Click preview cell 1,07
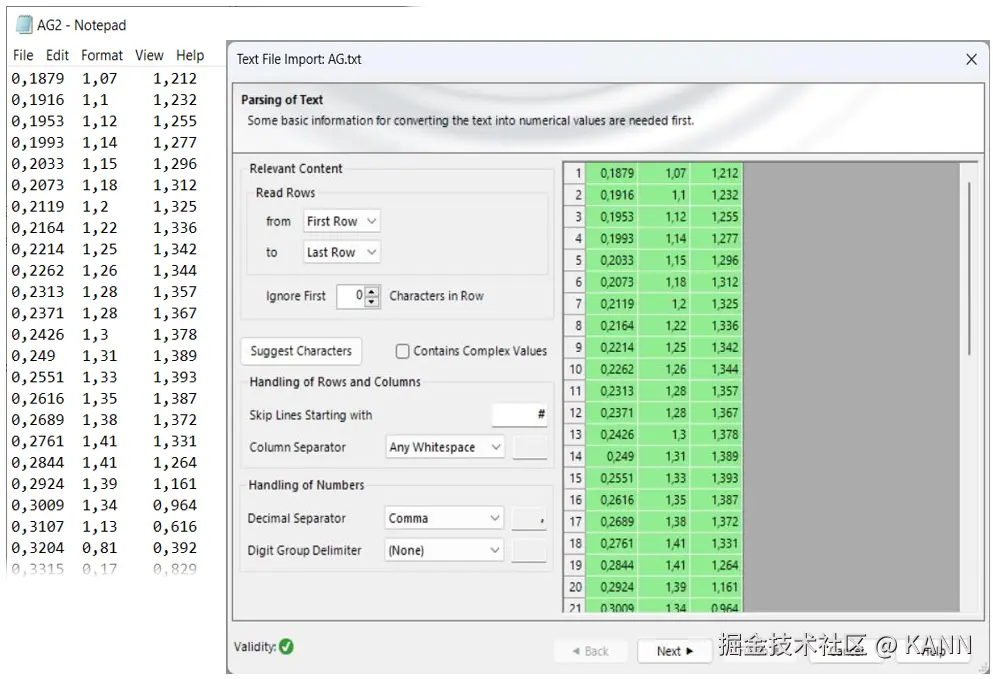Screen dimensions: 993x679 [664, 174]
